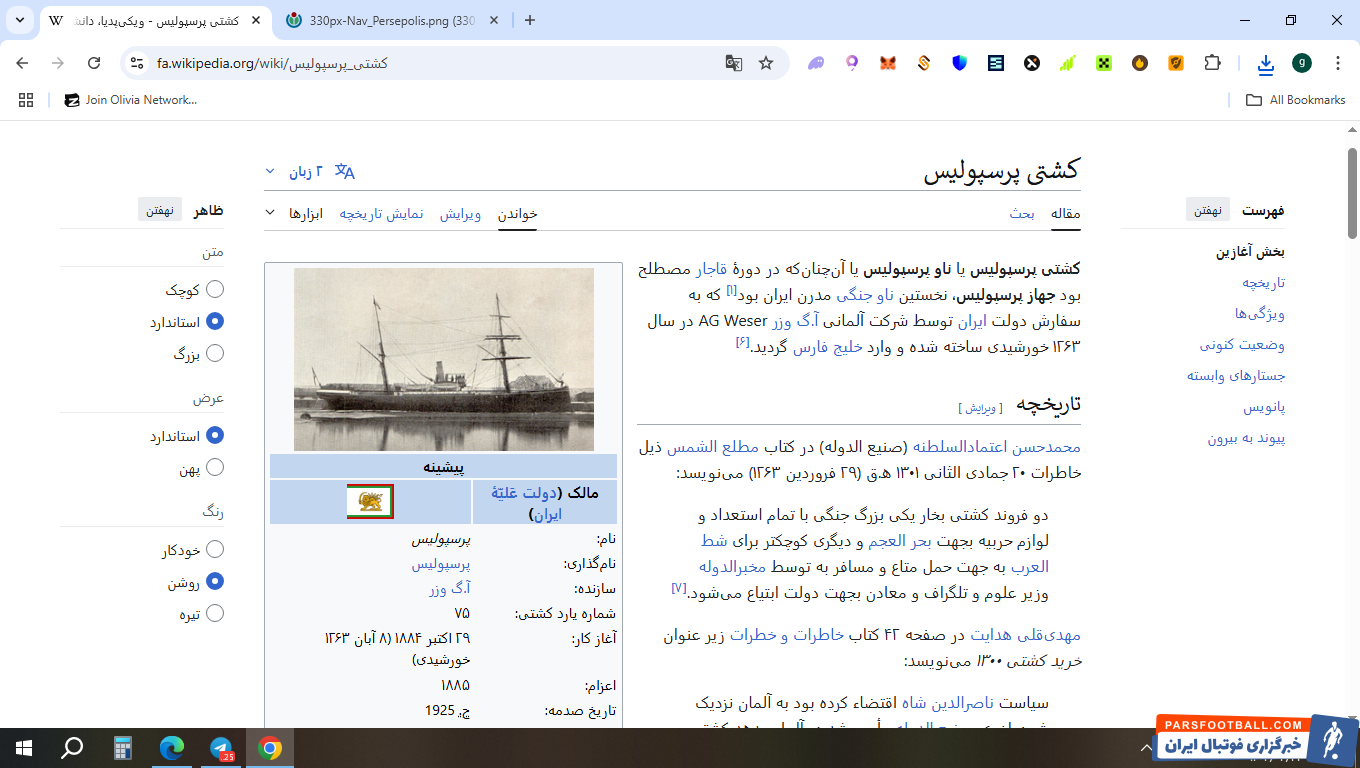Open the Calculator app in taskbar
The height and width of the screenshot is (768, 1360).
[x=123, y=748]
